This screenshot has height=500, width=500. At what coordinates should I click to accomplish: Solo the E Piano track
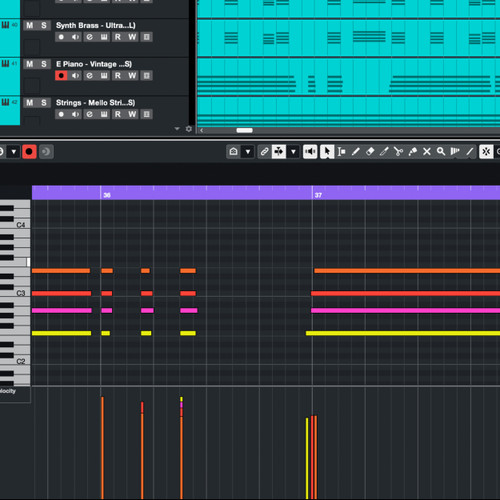click(44, 64)
